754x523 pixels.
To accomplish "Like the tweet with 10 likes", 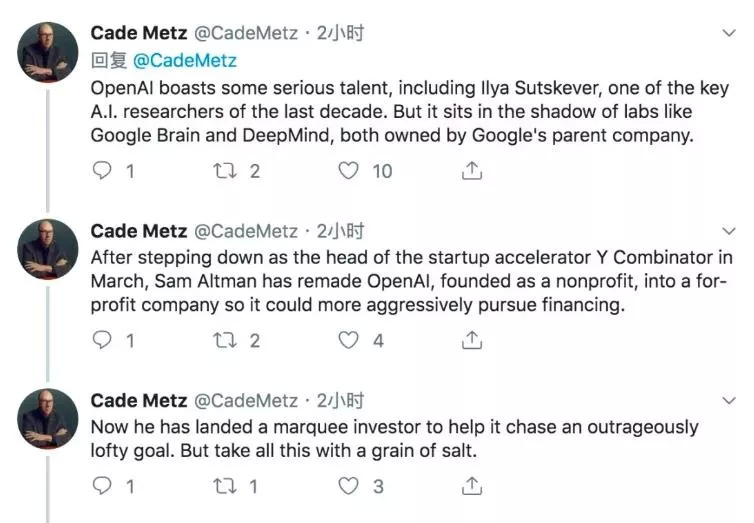I will [348, 171].
